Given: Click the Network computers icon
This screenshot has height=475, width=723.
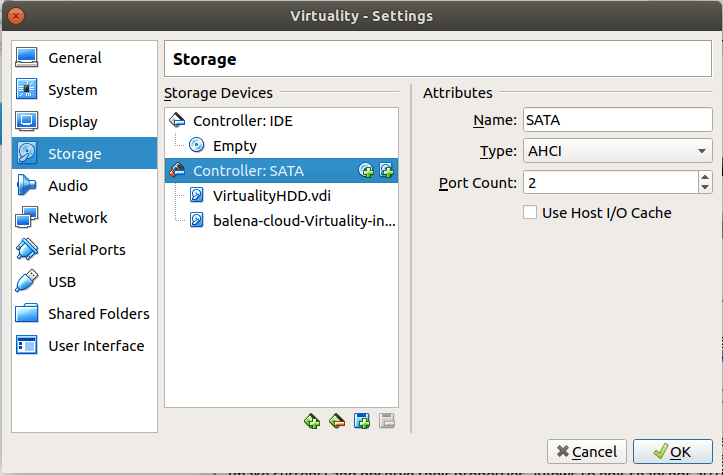Looking at the screenshot, I should [x=26, y=217].
